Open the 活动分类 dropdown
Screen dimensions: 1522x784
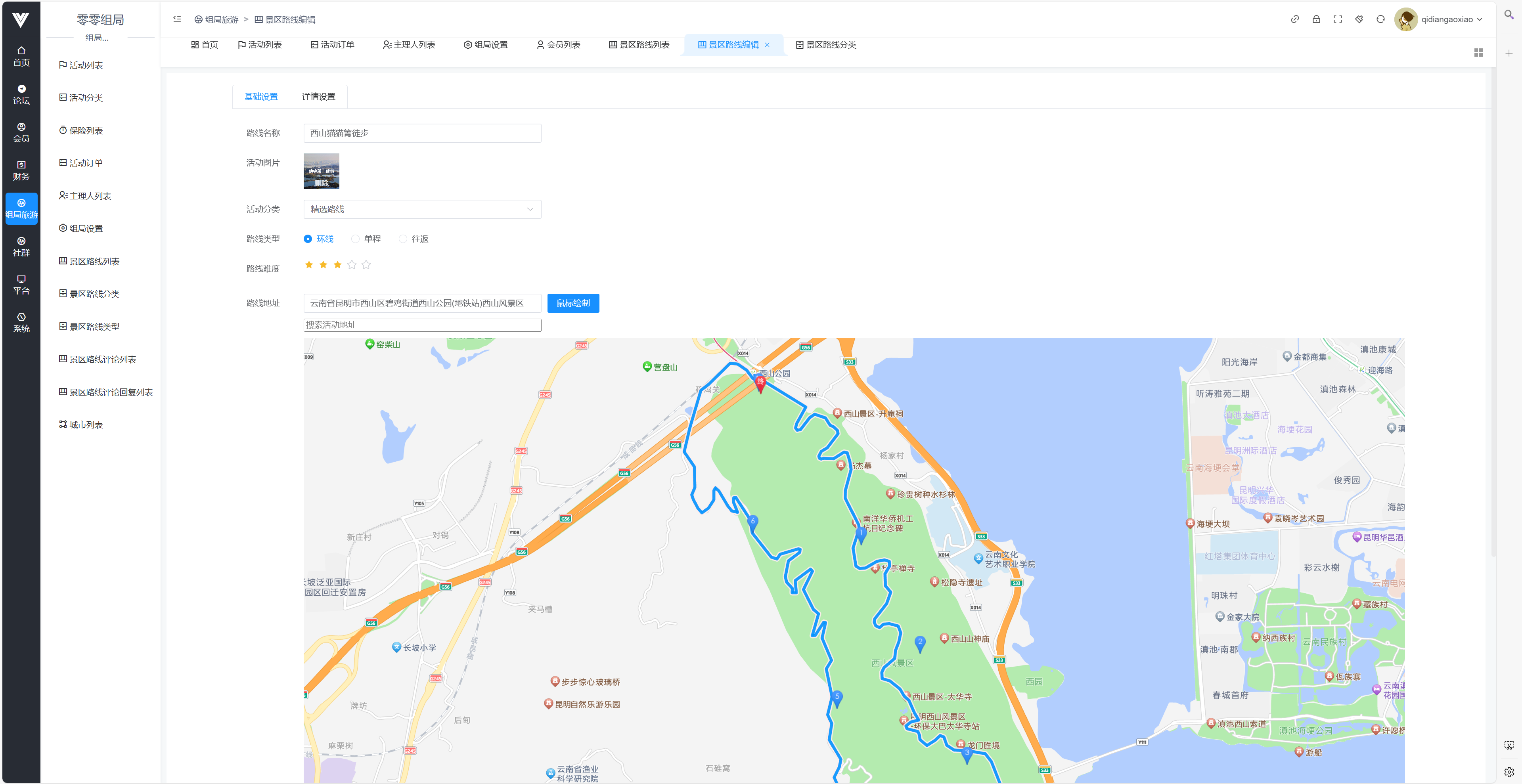pos(422,209)
